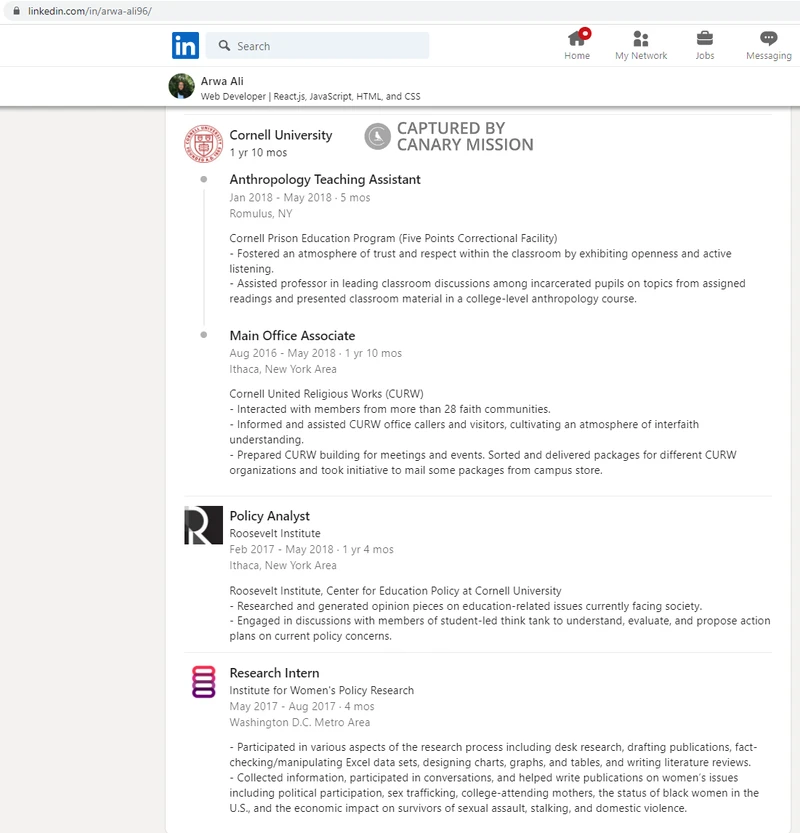Image resolution: width=800 pixels, height=833 pixels.
Task: Click 'Cornell United Religious Works (CURW)' line
Action: coord(326,394)
